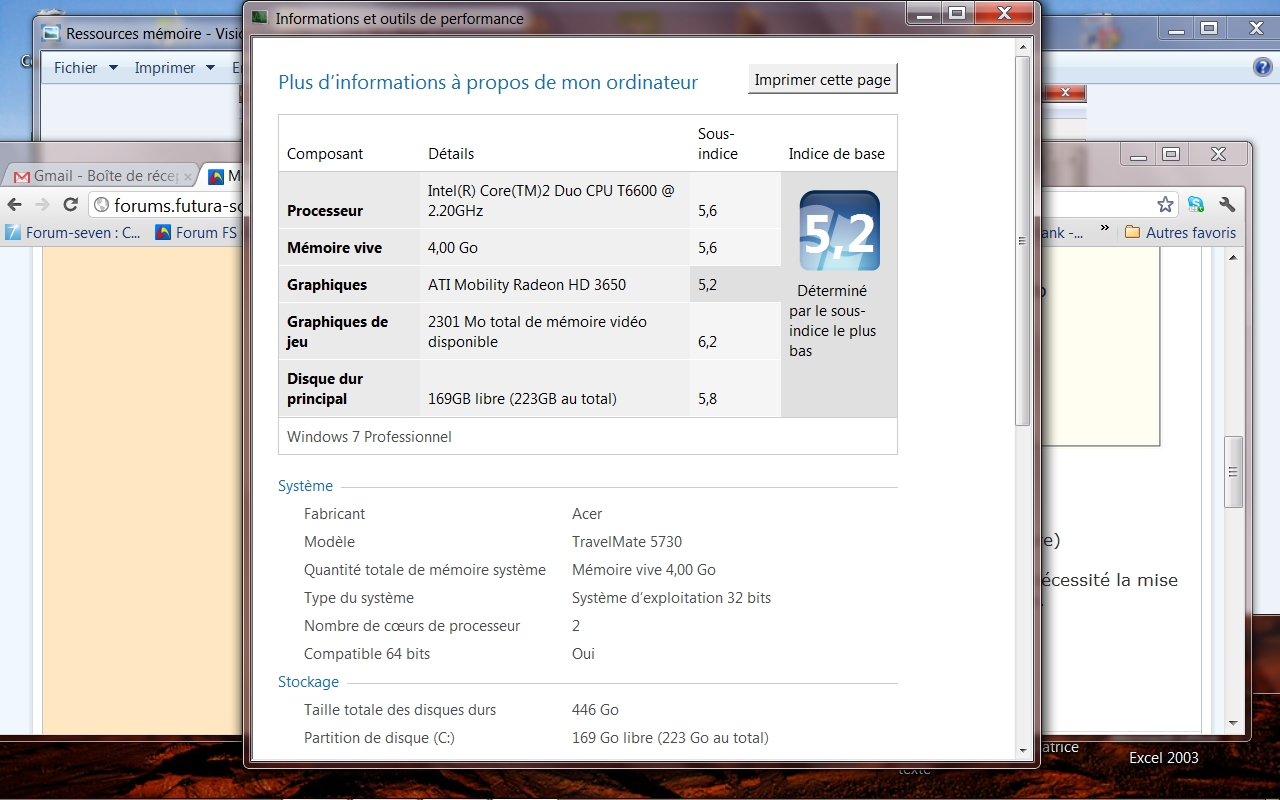Open the Chrome wrench menu
1280x800 pixels.
(1228, 205)
